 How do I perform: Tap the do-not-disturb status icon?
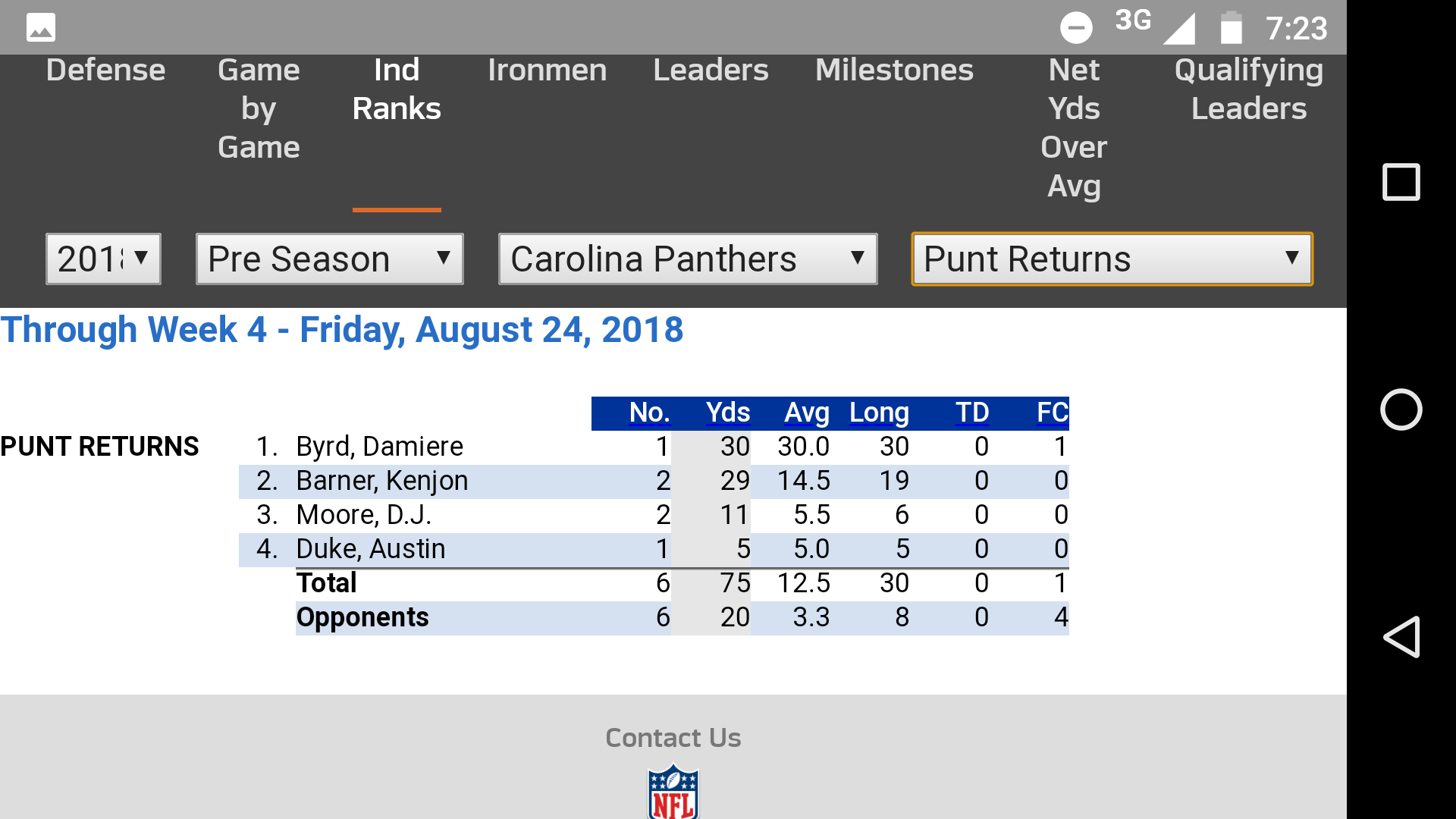1075,28
